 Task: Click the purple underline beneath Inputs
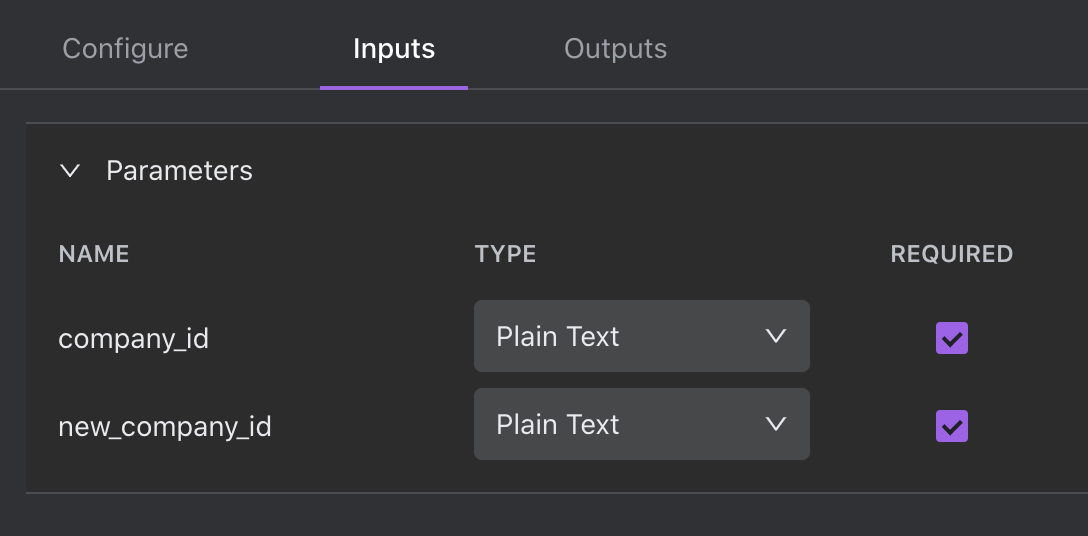click(x=394, y=87)
